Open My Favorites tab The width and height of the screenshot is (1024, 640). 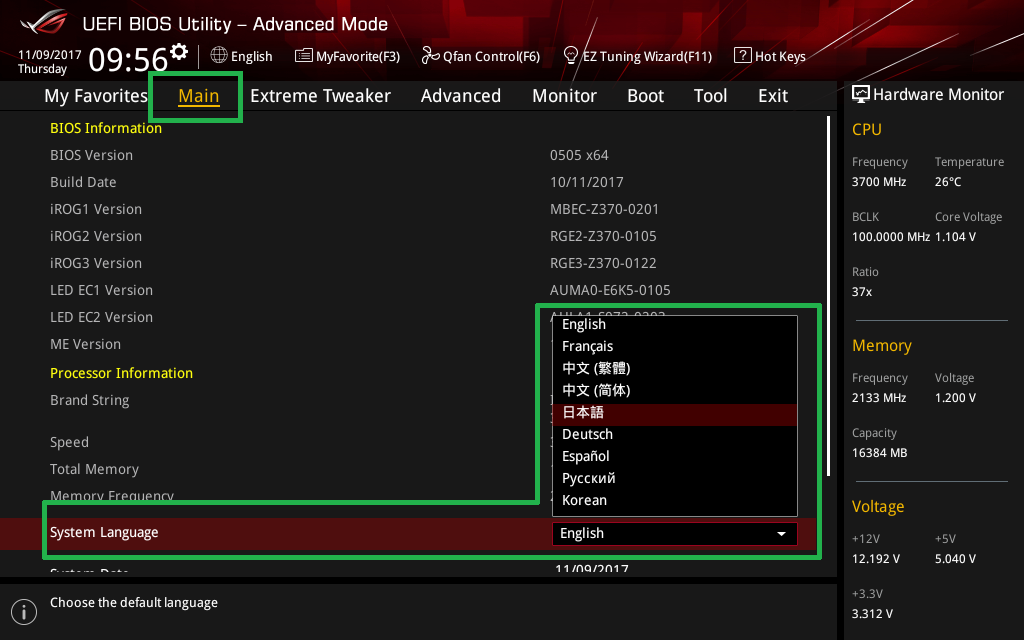point(96,96)
